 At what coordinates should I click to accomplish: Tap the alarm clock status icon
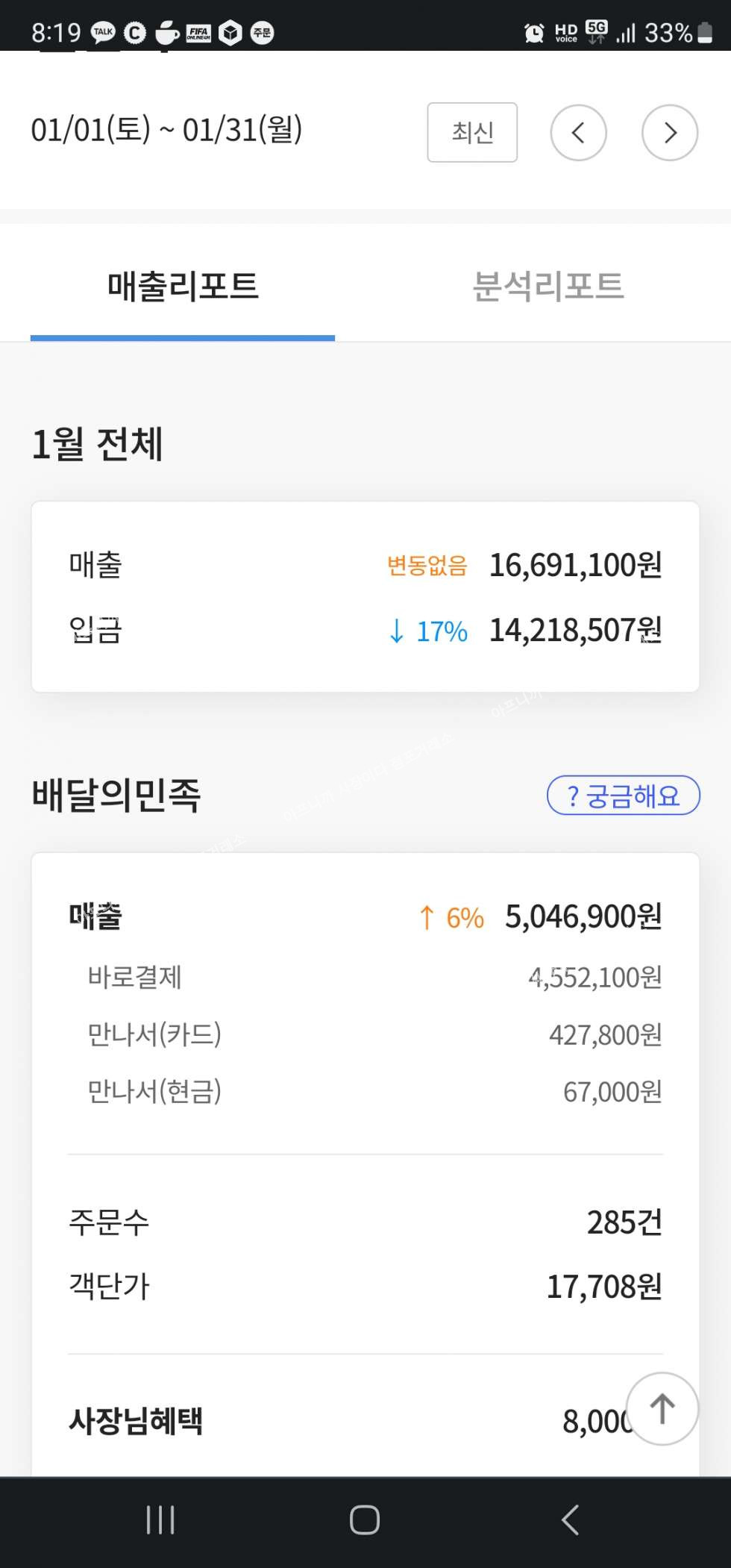pyautogui.click(x=534, y=33)
